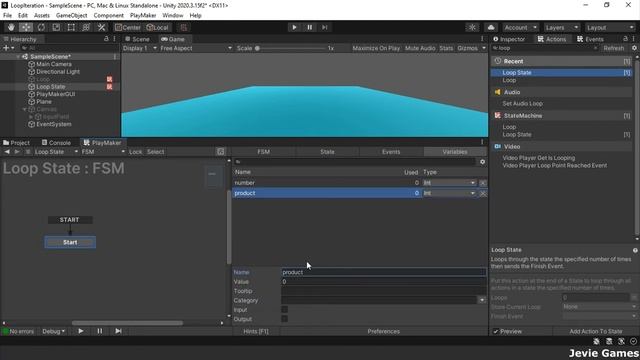Open the Project tab
Viewport: 640px width, 360px height.
(x=16, y=143)
